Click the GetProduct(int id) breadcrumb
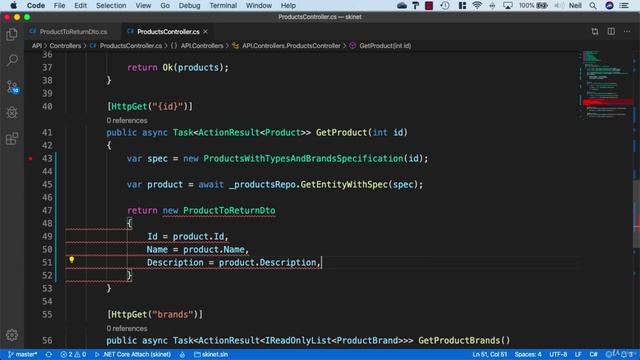This screenshot has width=640, height=360. tap(380, 46)
